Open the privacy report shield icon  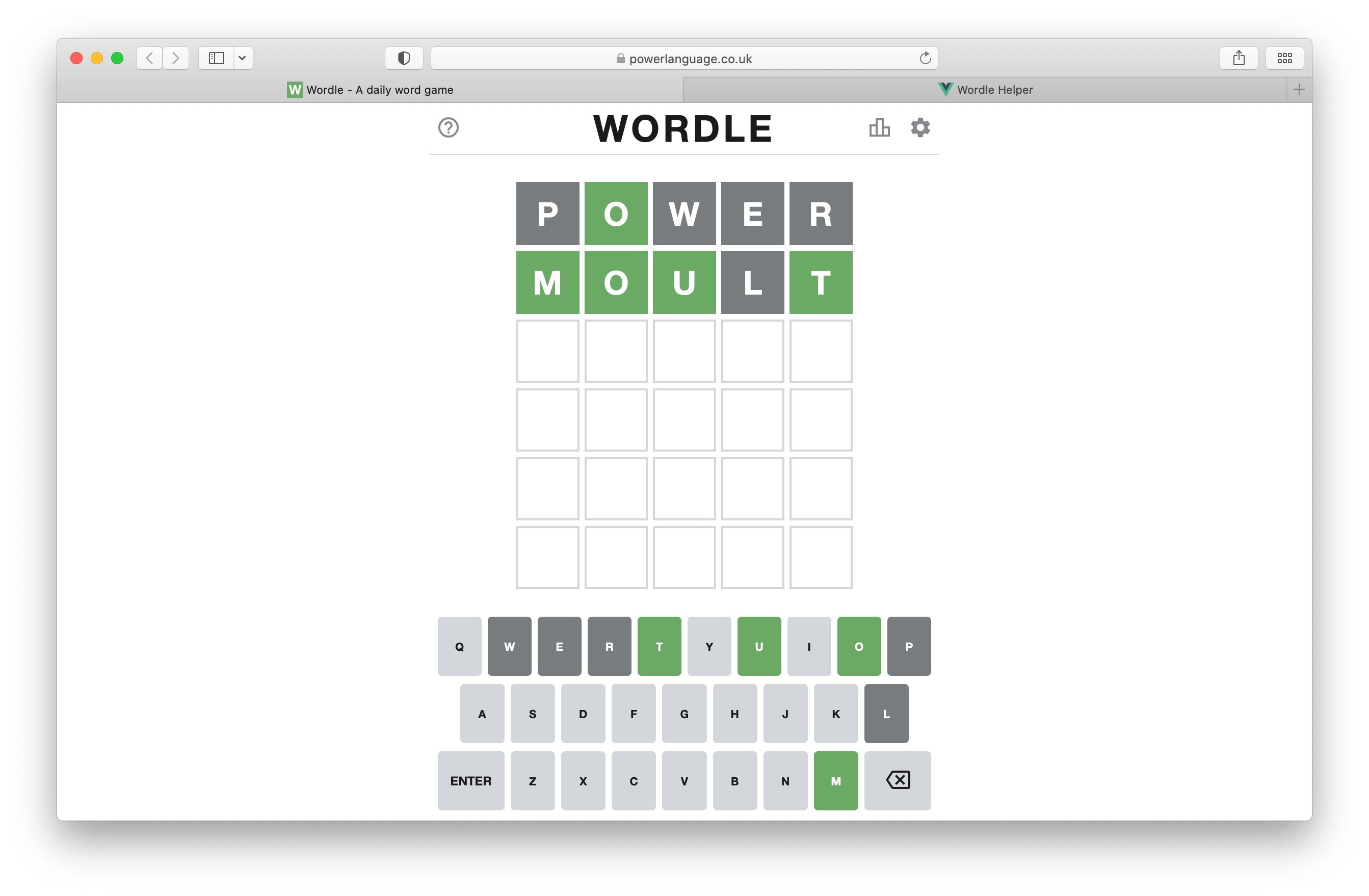(404, 58)
